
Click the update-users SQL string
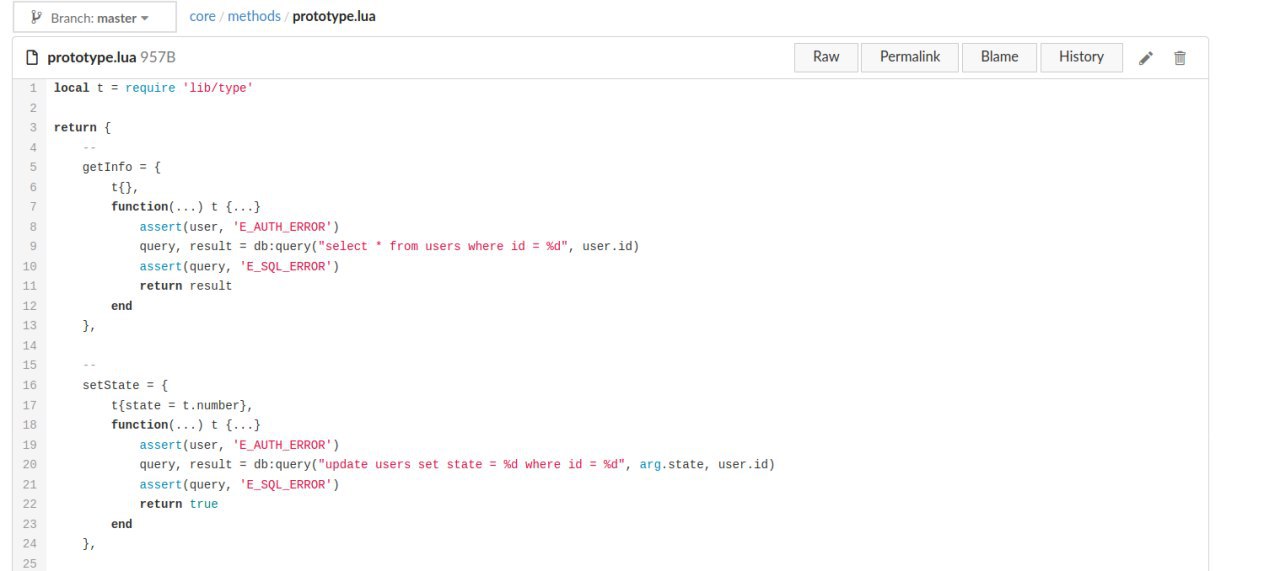tap(471, 464)
